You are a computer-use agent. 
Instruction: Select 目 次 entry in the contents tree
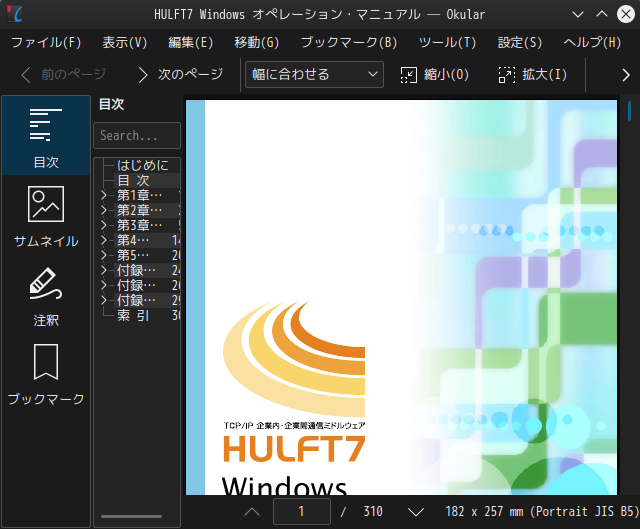coord(133,180)
